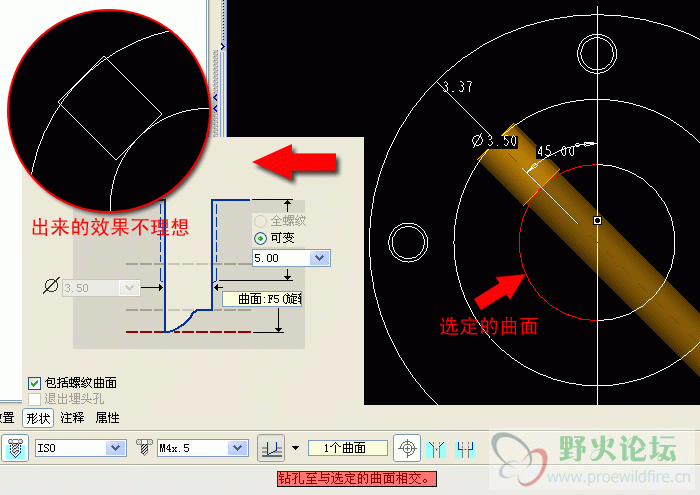Click the crosshair thread surface icon
Viewport: 700px width, 495px height.
(x=407, y=448)
